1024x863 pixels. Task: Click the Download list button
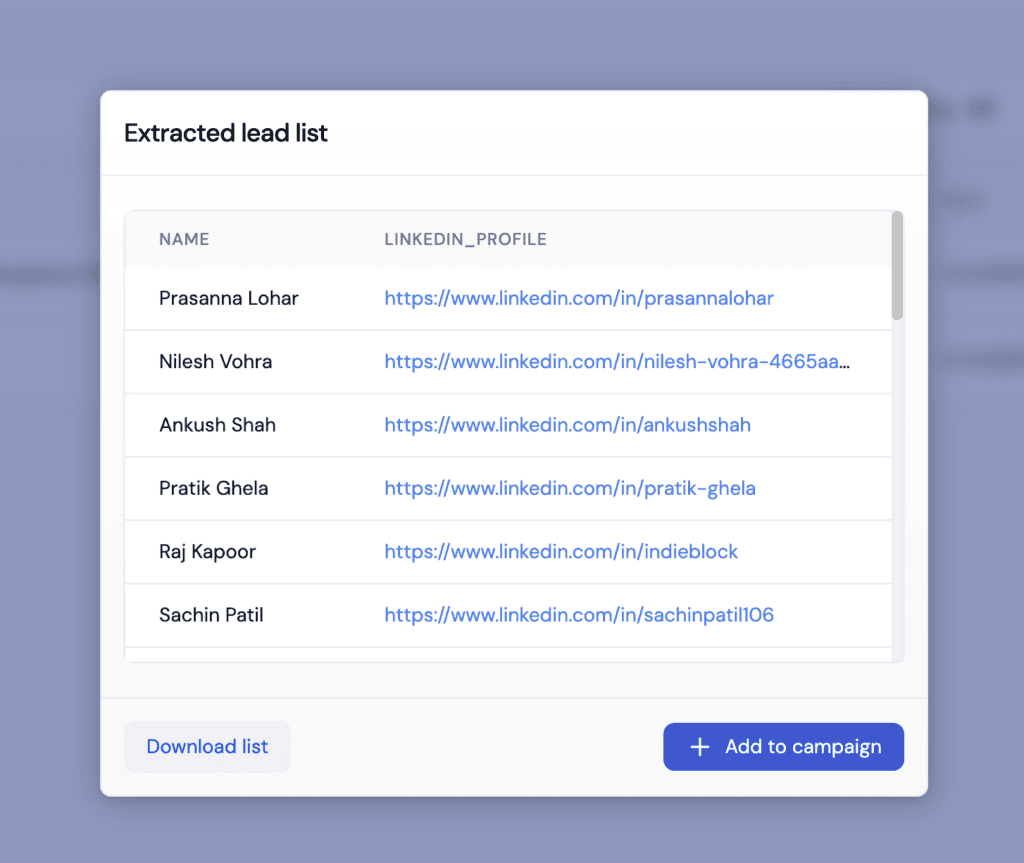(207, 747)
